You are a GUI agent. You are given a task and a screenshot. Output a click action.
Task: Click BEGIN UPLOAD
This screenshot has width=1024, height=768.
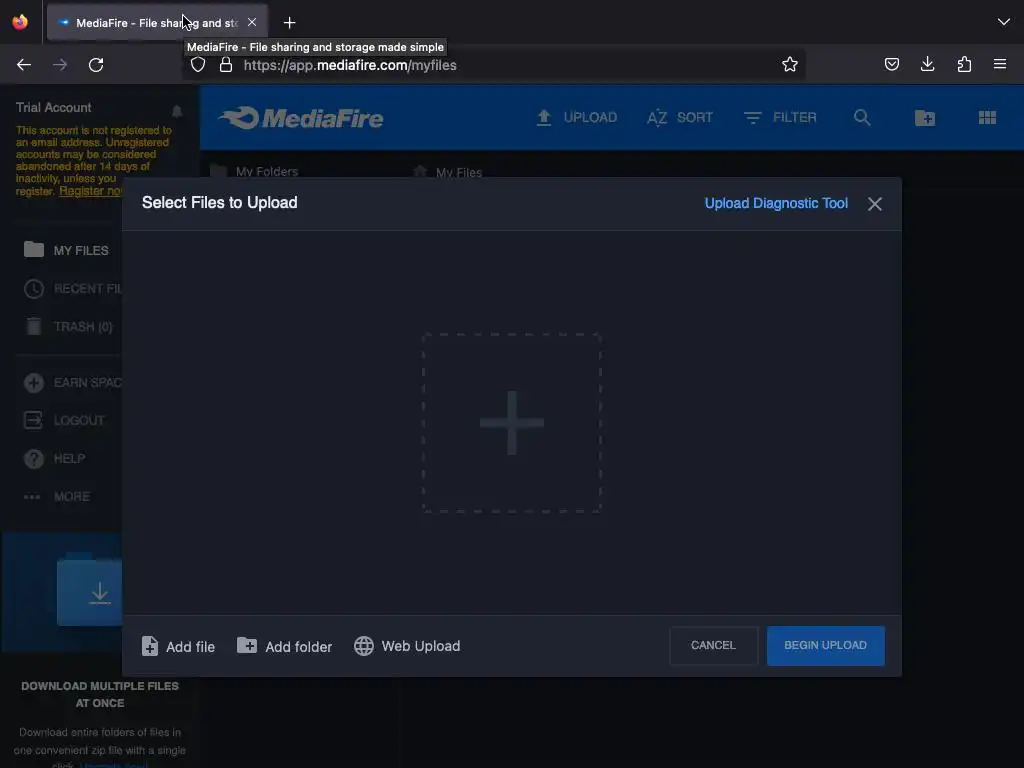click(x=825, y=645)
